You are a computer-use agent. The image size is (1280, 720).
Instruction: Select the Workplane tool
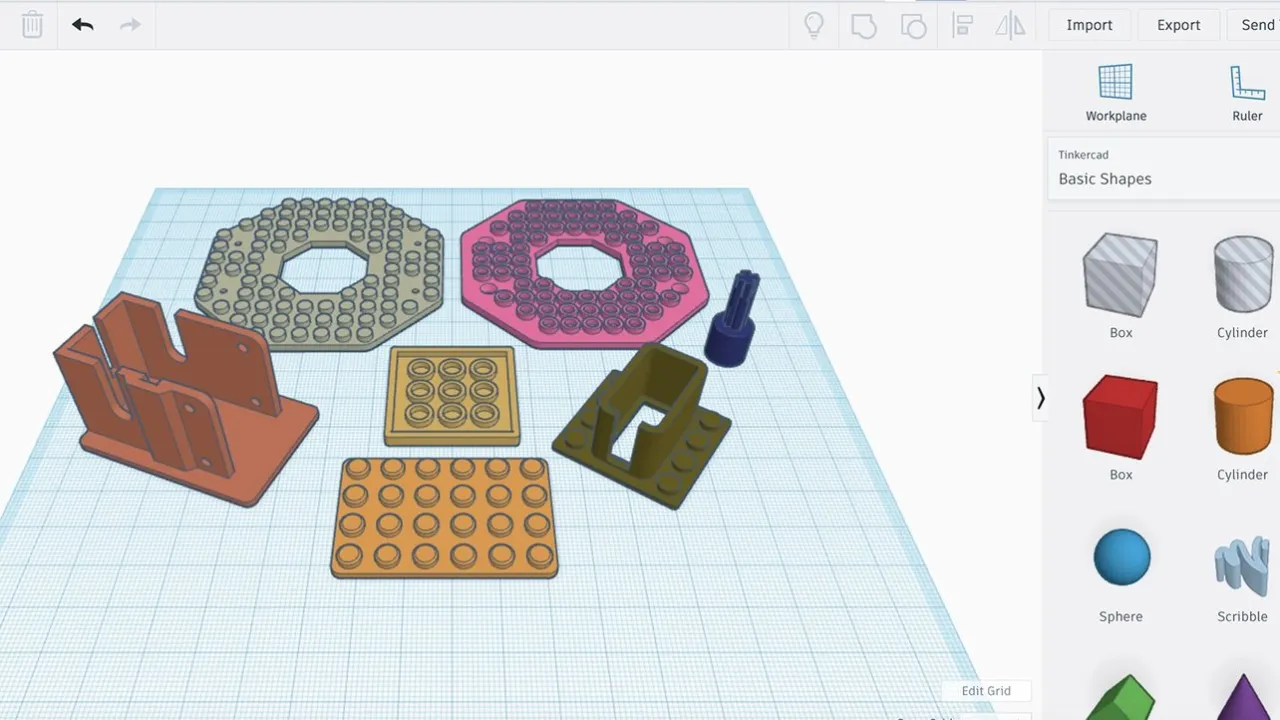click(1115, 90)
